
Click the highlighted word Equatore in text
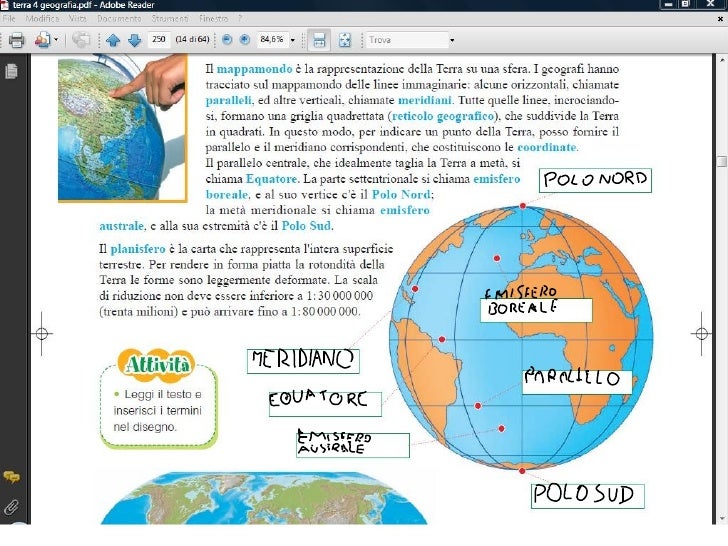coord(272,179)
